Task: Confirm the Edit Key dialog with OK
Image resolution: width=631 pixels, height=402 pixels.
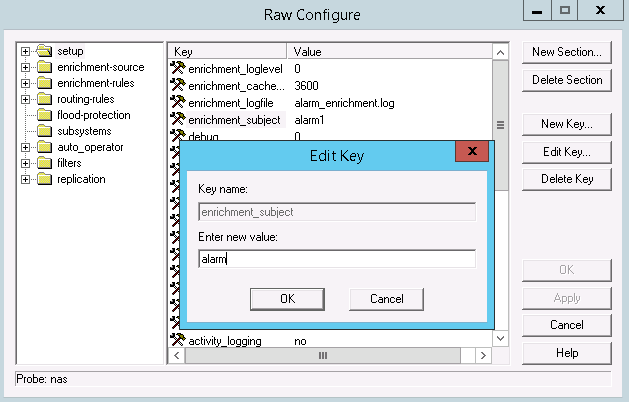Action: tap(287, 299)
